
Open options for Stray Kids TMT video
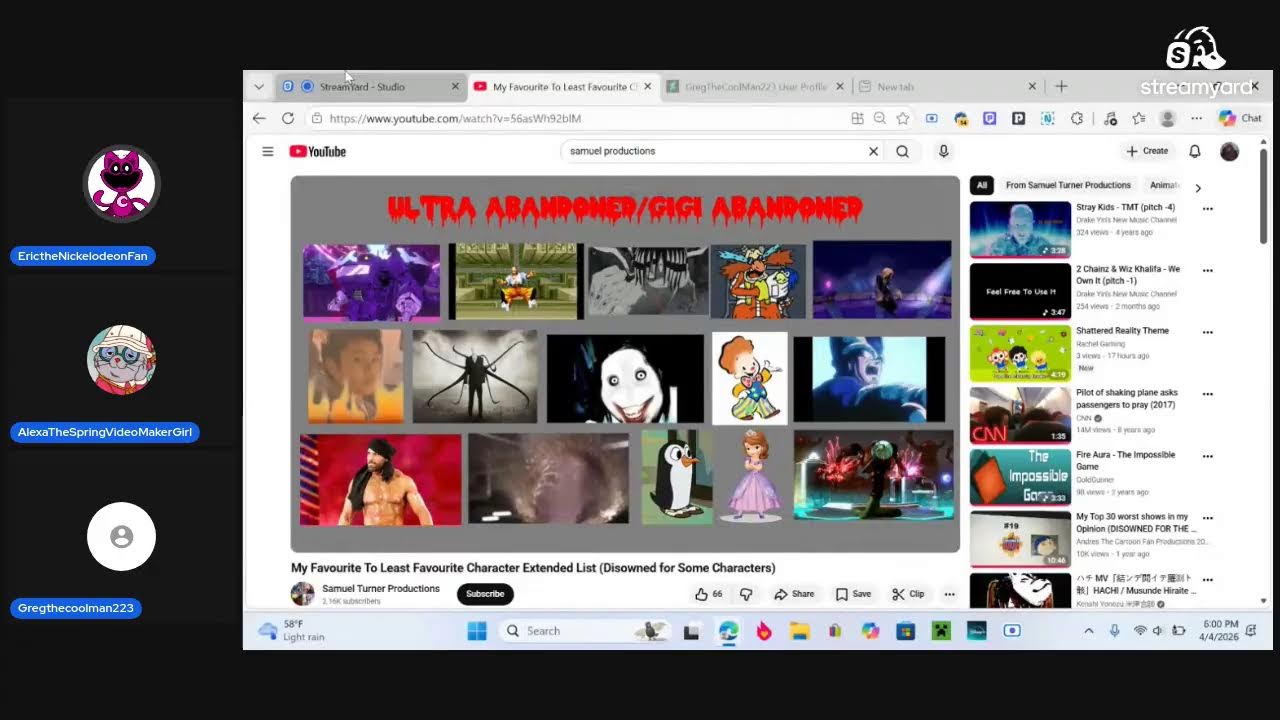click(x=1208, y=209)
